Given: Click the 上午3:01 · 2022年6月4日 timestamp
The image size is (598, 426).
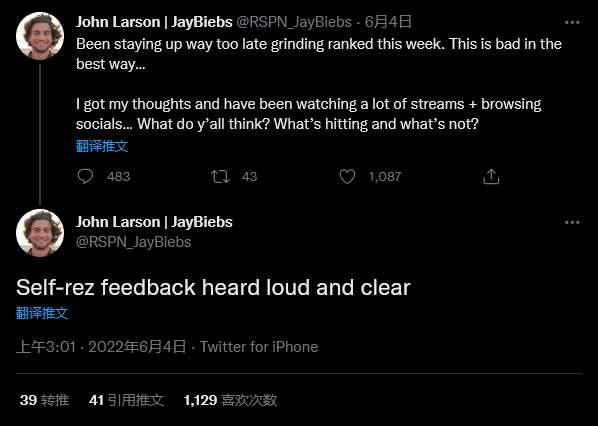Looking at the screenshot, I should point(101,347).
